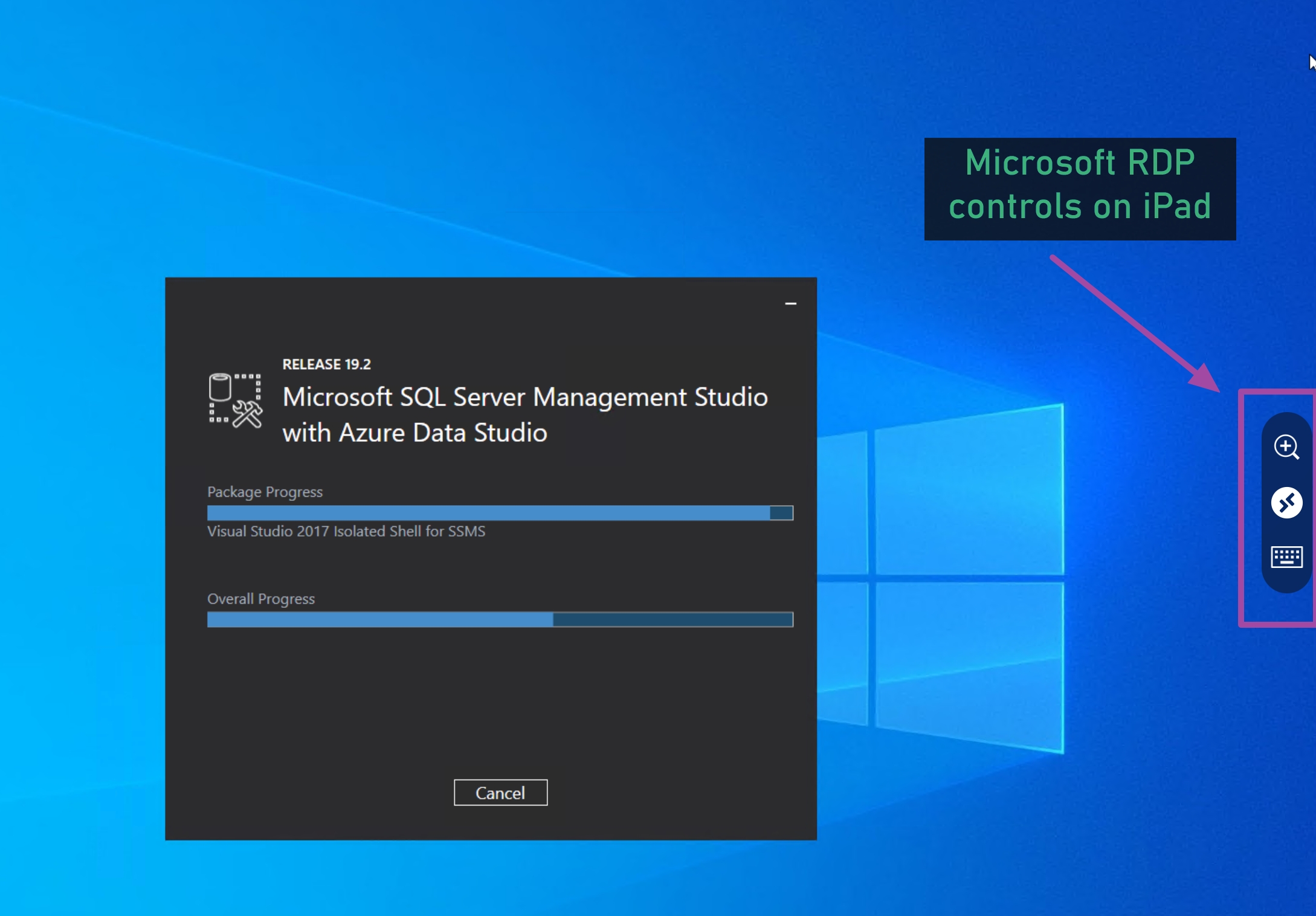Image resolution: width=1316 pixels, height=916 pixels.
Task: Click the Package Progress bar
Action: coord(500,513)
